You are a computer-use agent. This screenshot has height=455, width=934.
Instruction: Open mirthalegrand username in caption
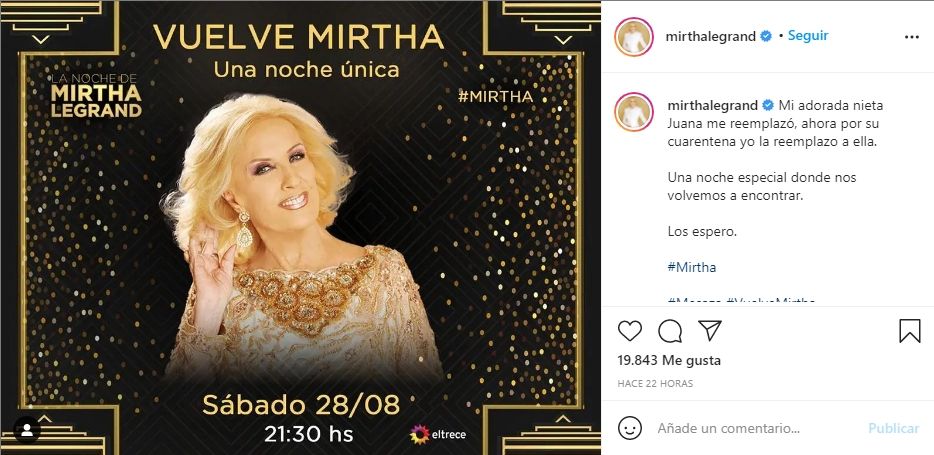click(x=712, y=106)
